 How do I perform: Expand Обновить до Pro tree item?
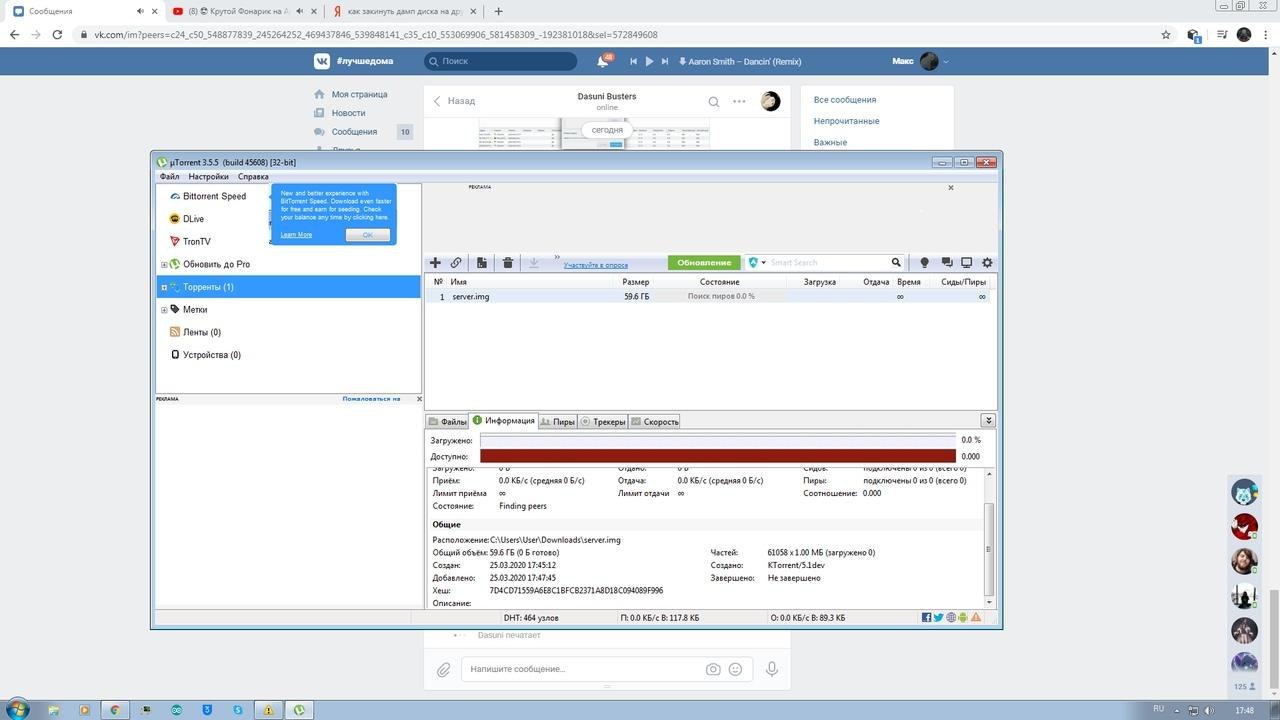pyautogui.click(x=164, y=265)
